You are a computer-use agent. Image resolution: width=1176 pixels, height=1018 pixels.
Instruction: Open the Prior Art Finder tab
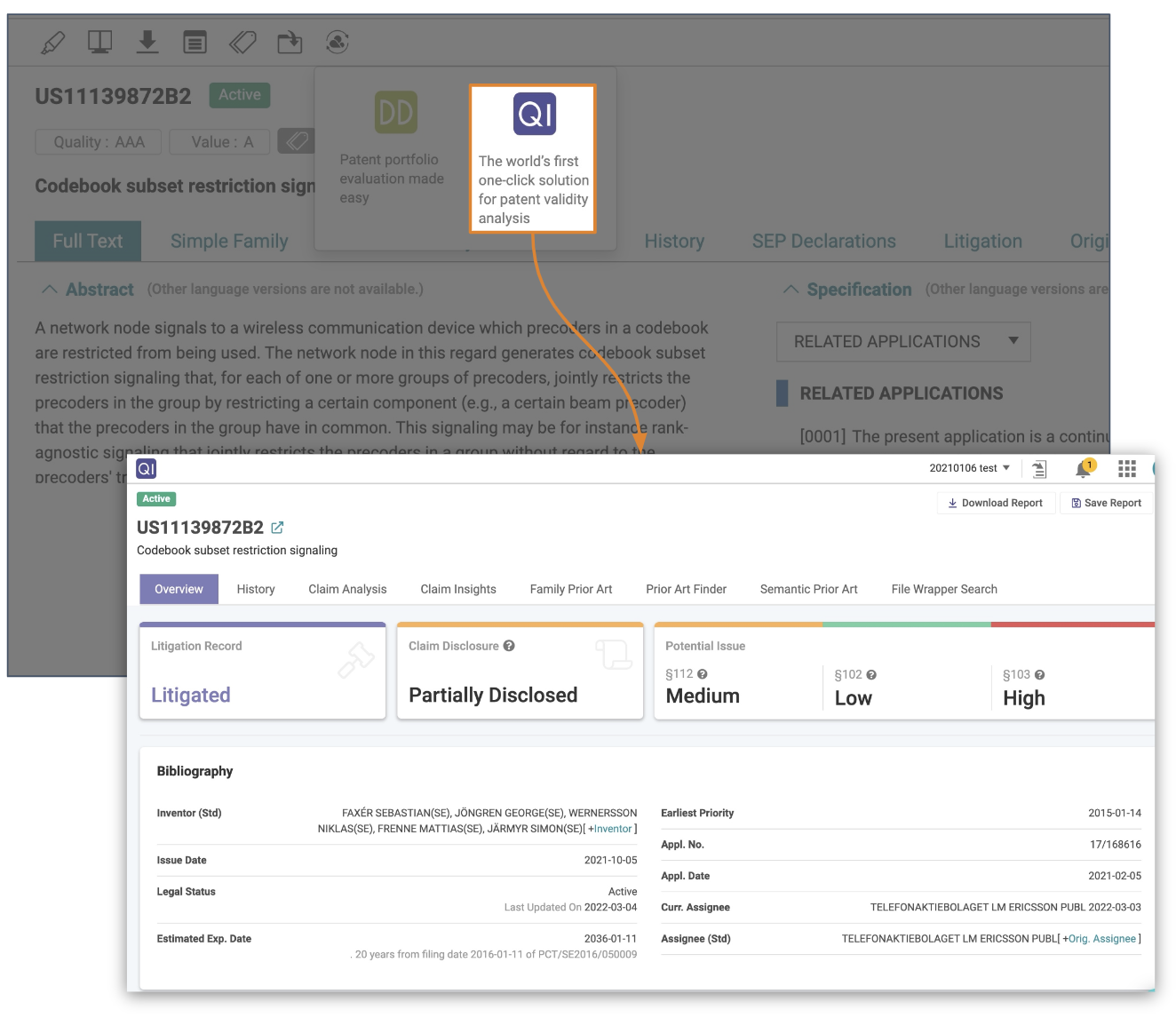point(686,589)
